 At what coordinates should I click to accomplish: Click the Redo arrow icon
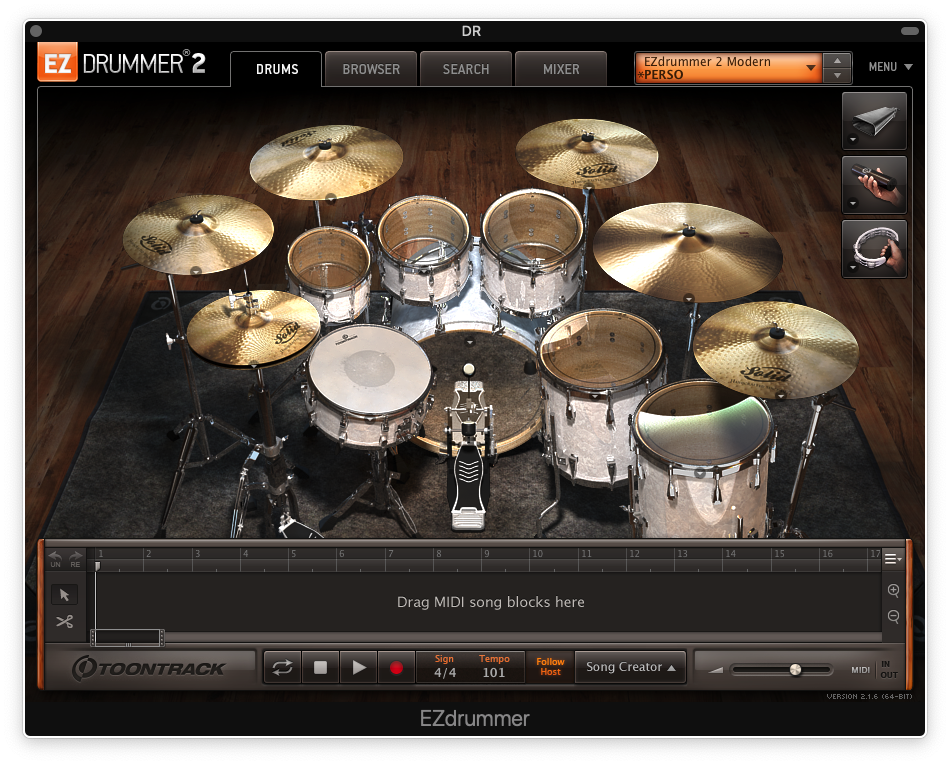click(75, 558)
